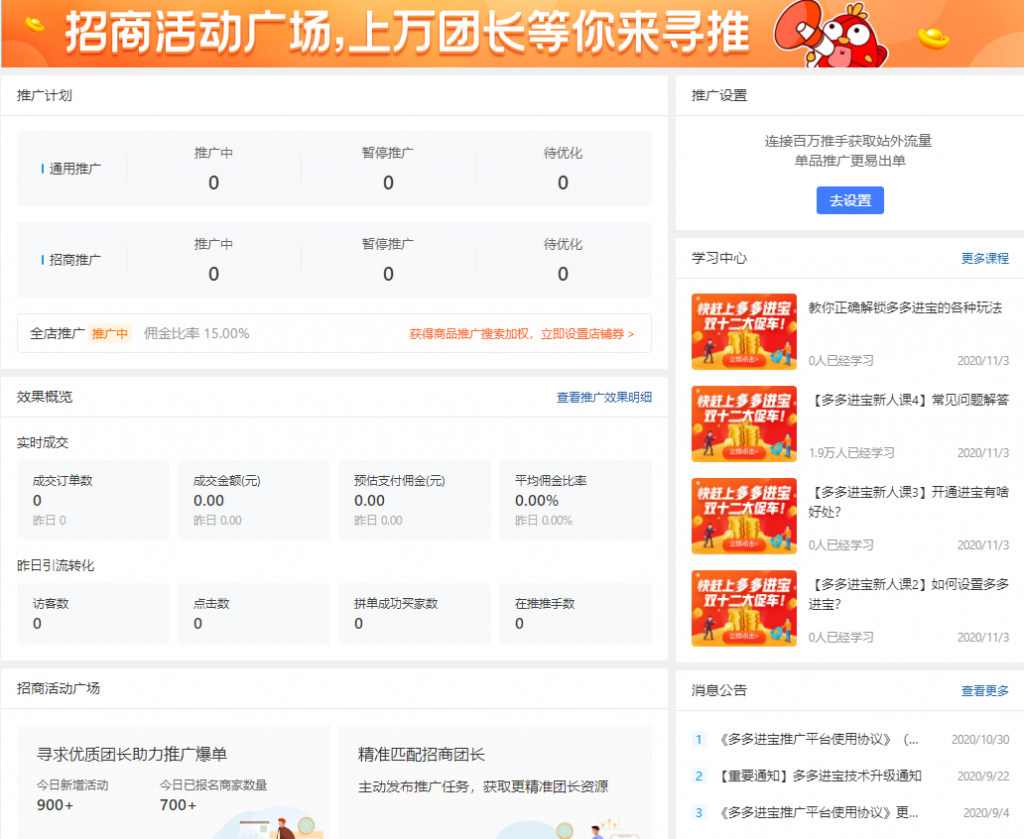Click 今日新增活动 900+ figure
Screen dimensions: 1024x839
coord(55,806)
